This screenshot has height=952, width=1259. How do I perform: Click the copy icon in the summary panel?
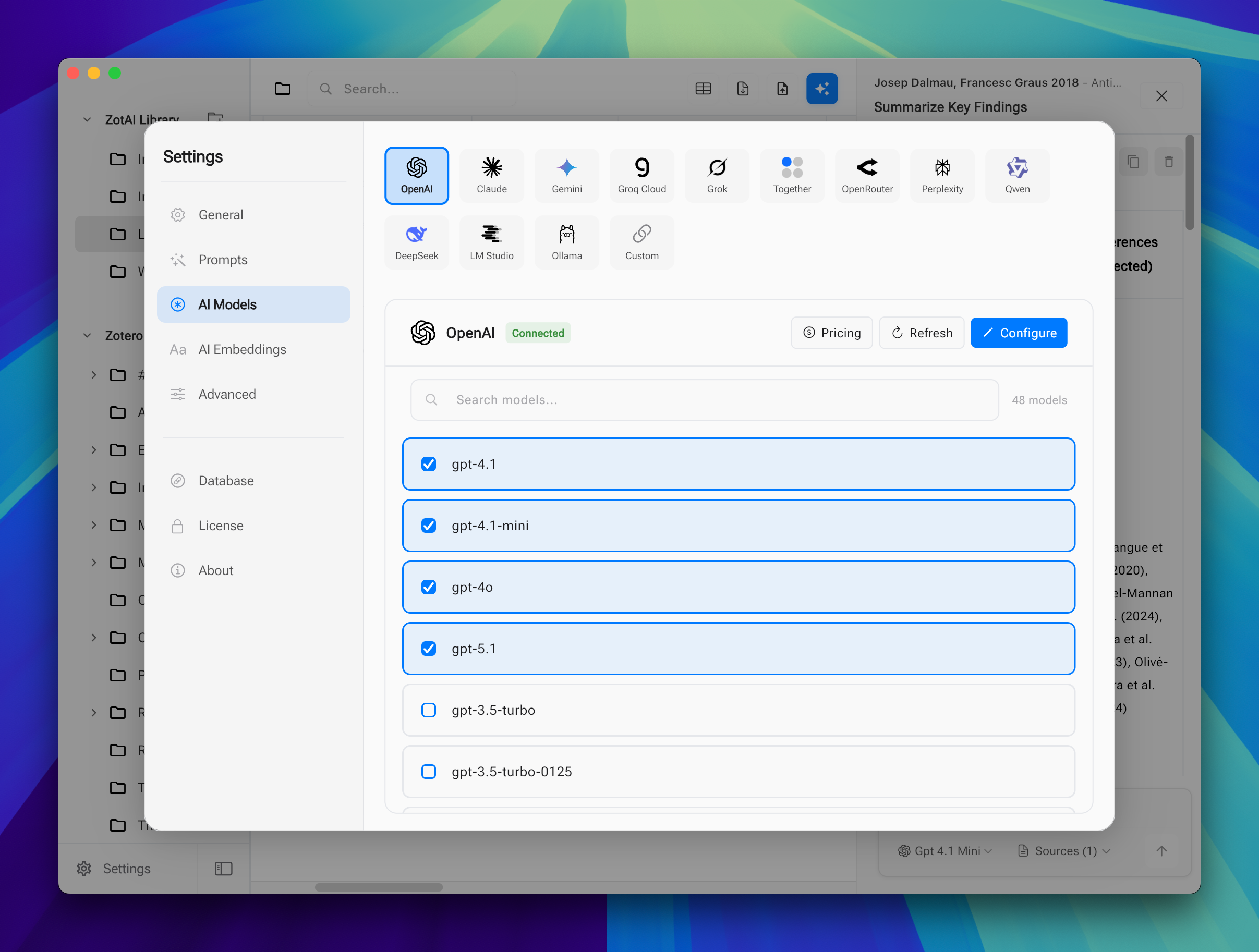[x=1133, y=162]
